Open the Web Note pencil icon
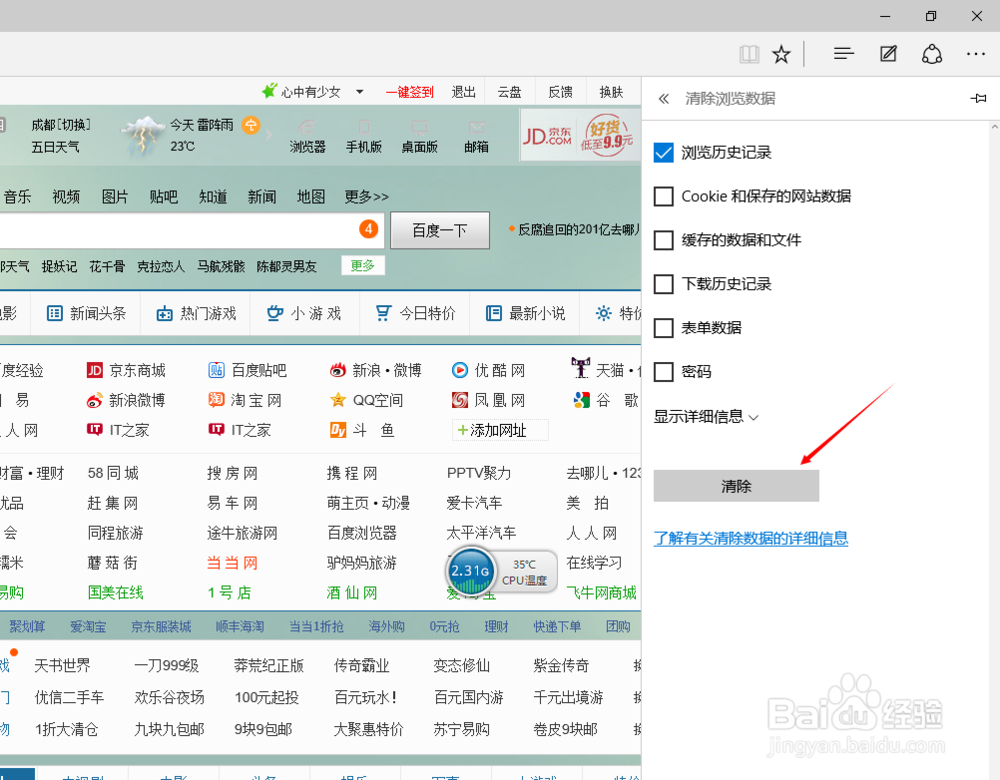The width and height of the screenshot is (1000, 780). [888, 54]
